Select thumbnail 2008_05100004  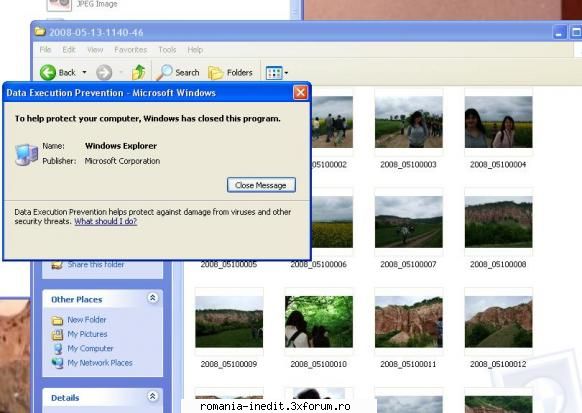point(498,122)
